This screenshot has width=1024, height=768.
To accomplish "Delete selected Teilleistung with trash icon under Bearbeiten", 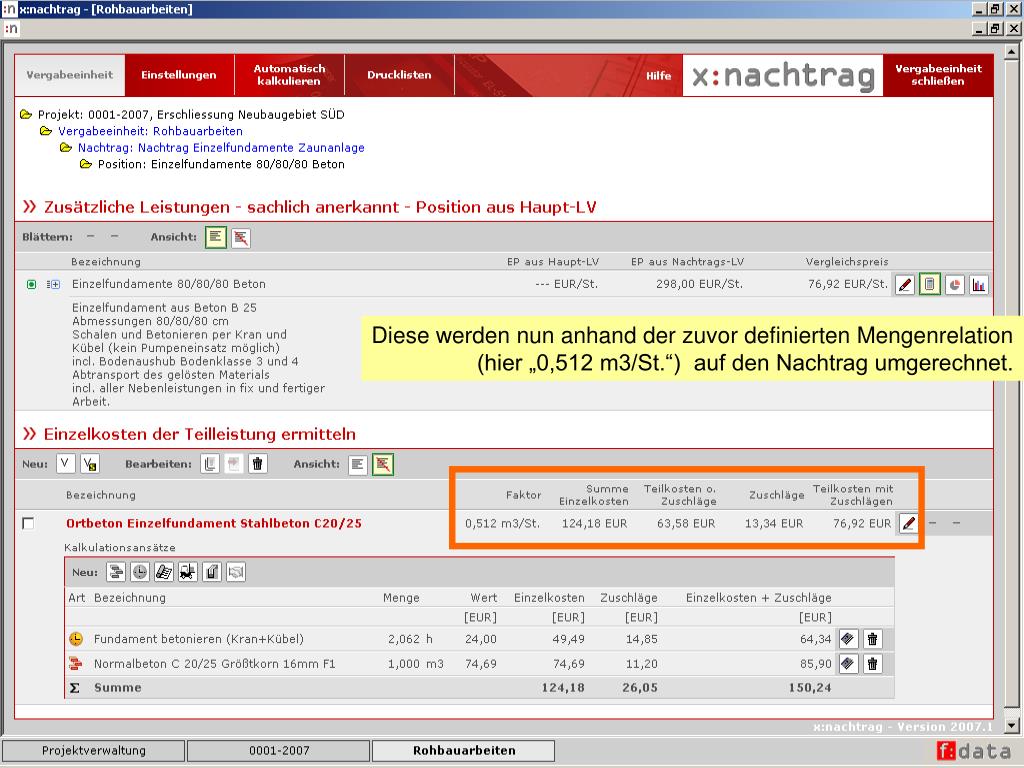I will (x=258, y=464).
